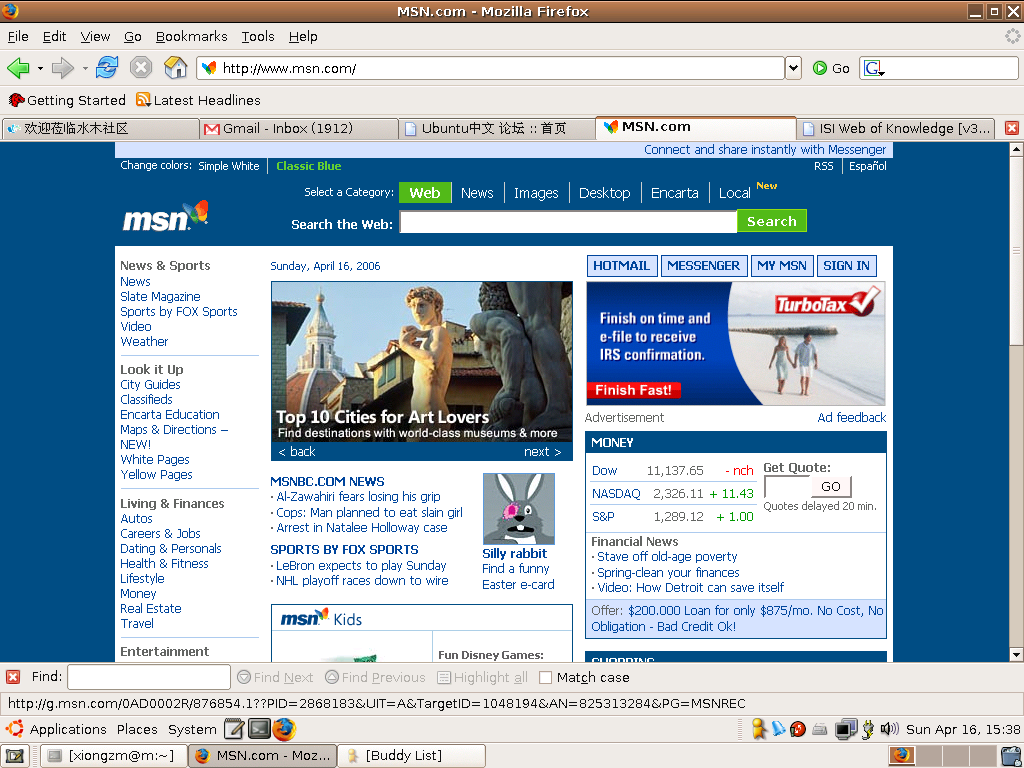Open the volume control in the system tray
Viewport: 1024px width, 768px height.
point(889,729)
